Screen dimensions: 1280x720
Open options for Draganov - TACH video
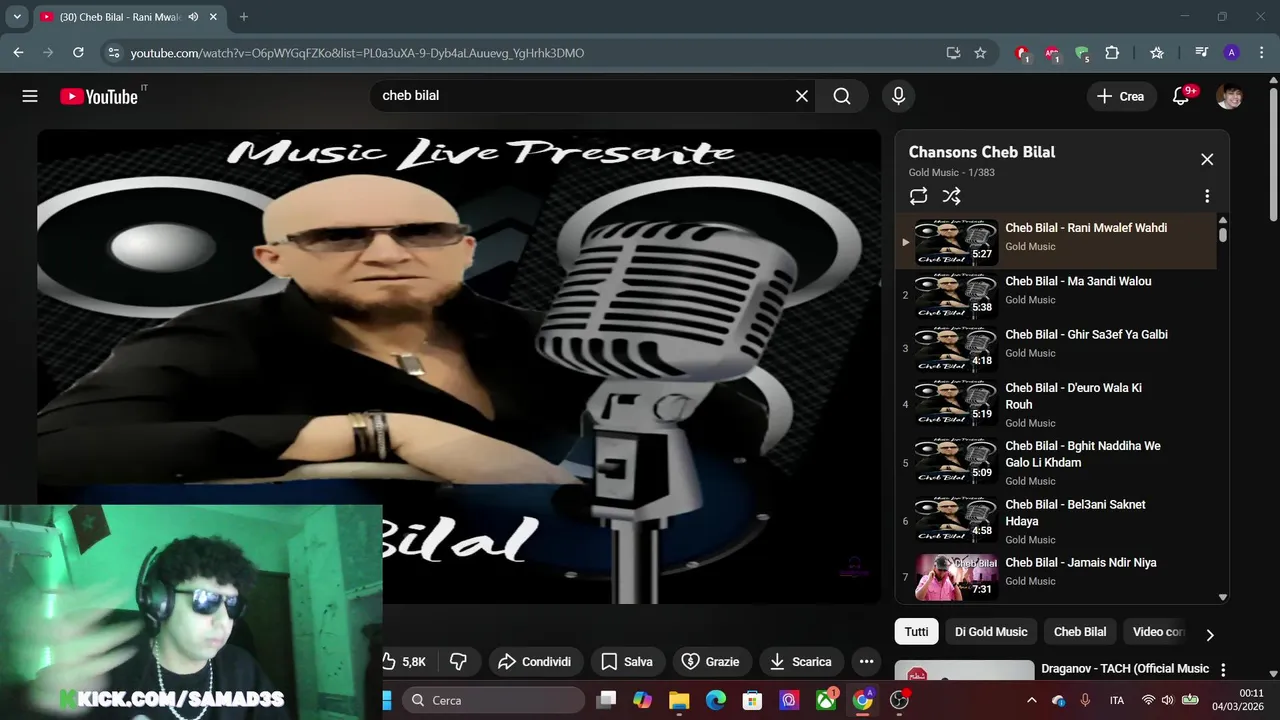[x=1222, y=669]
